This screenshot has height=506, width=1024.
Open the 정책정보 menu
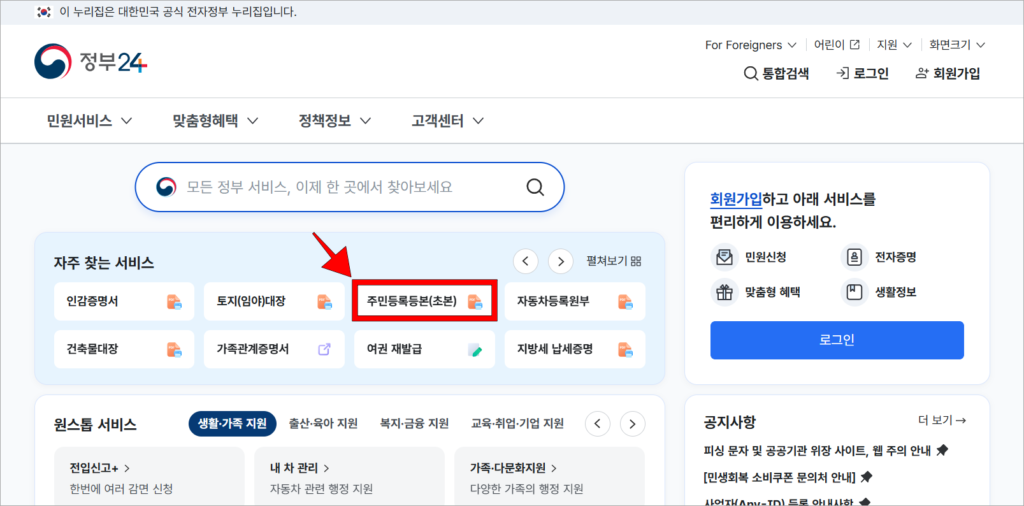point(335,121)
